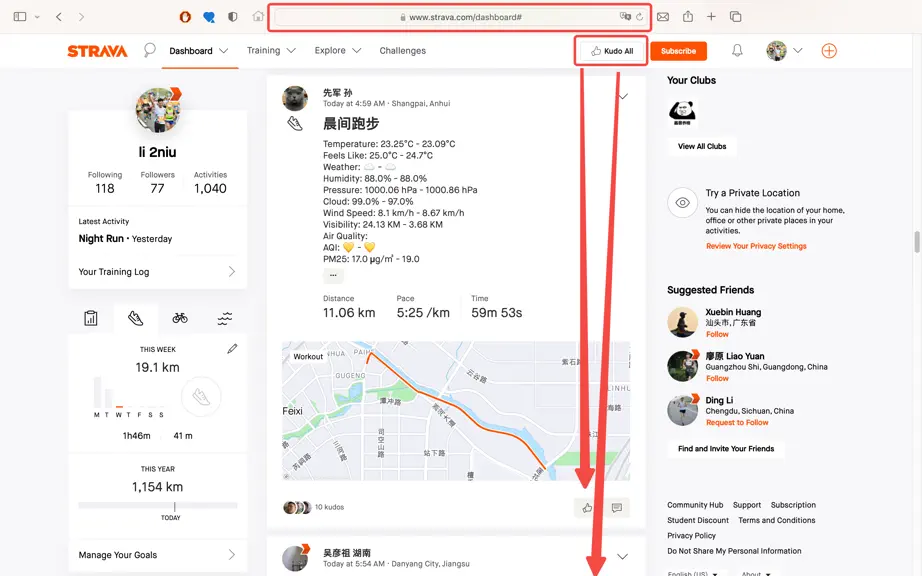Click the yearly goal progress bar

click(x=158, y=505)
